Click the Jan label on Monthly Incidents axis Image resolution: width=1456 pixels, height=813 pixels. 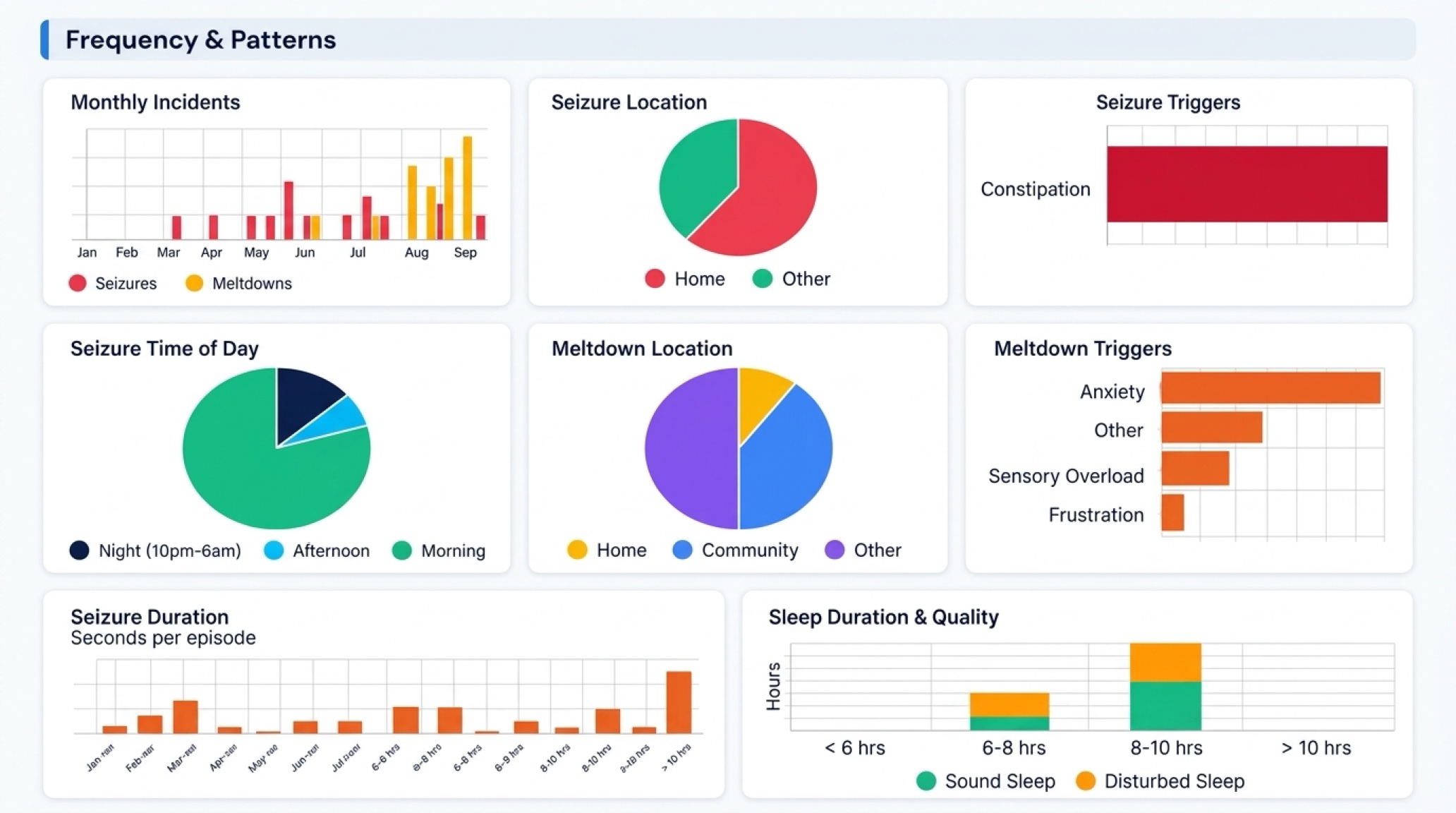click(87, 253)
